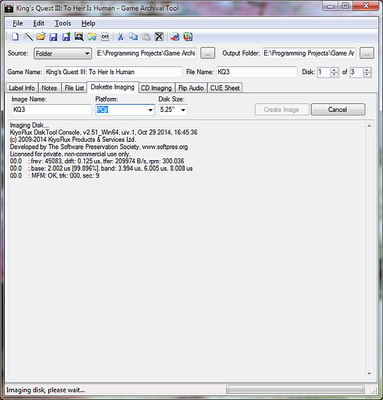Click the console scrollbar up arrow
This screenshot has width=383, height=400.
(369, 126)
